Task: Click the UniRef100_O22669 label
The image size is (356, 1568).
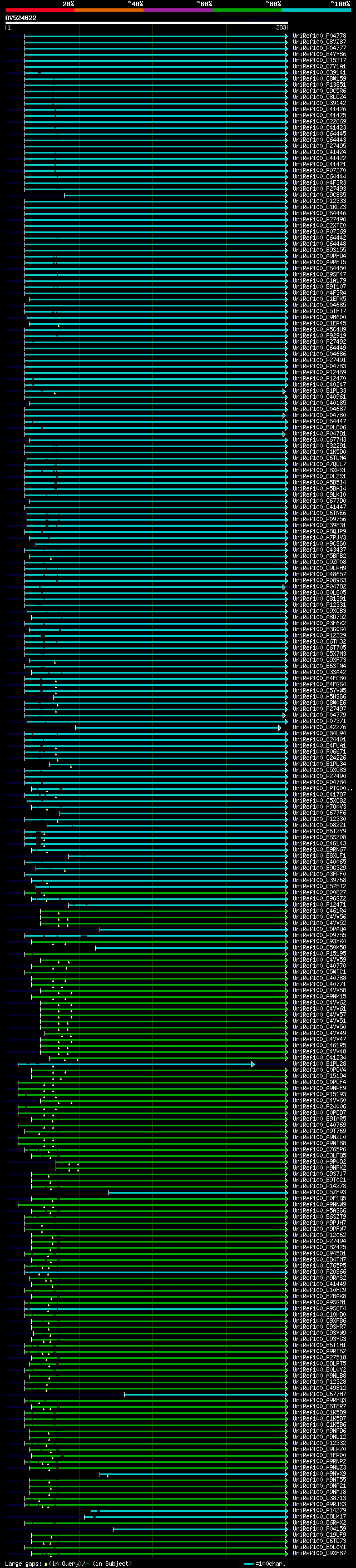Action: (319, 122)
